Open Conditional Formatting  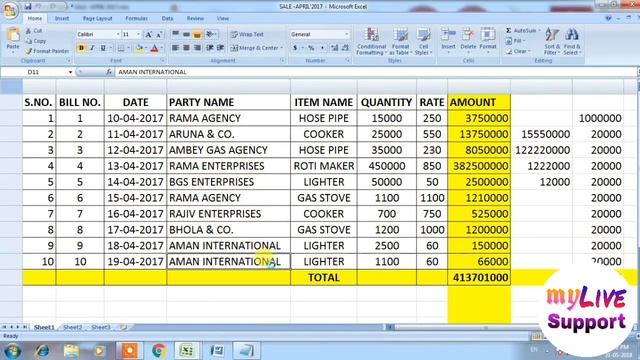(371, 41)
